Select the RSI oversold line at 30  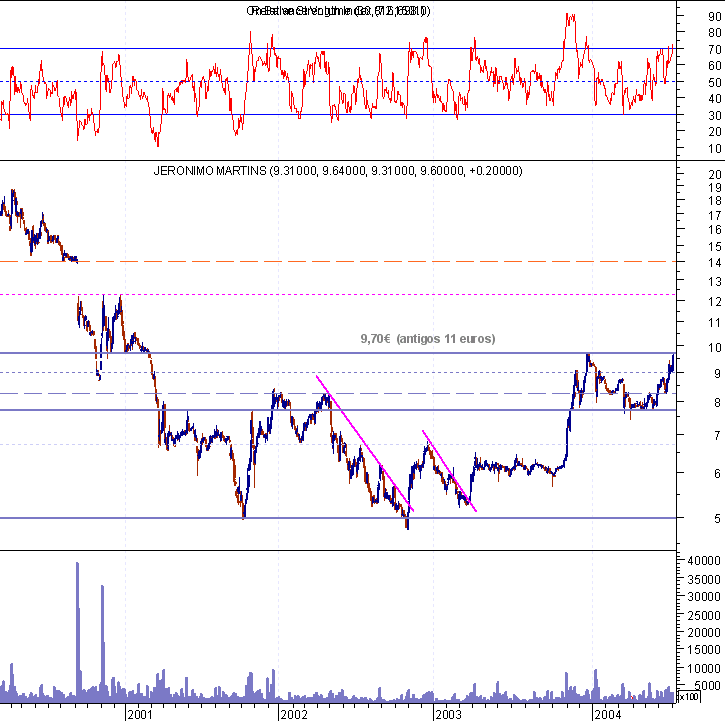click(338, 115)
